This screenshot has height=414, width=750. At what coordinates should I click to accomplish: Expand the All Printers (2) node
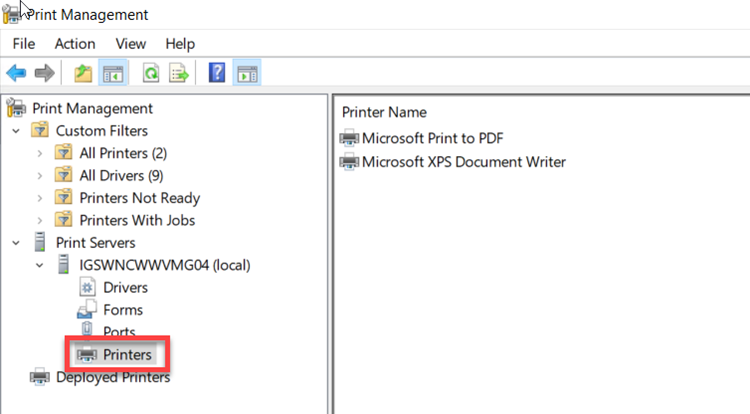point(39,153)
